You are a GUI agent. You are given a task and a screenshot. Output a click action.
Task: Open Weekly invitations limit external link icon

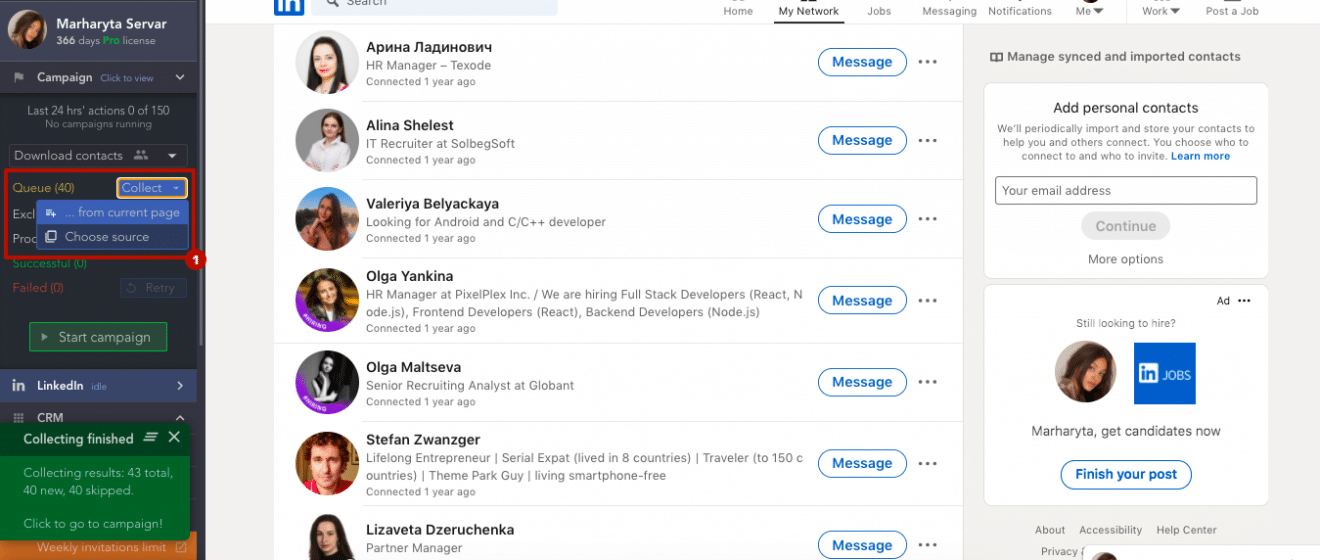181,547
